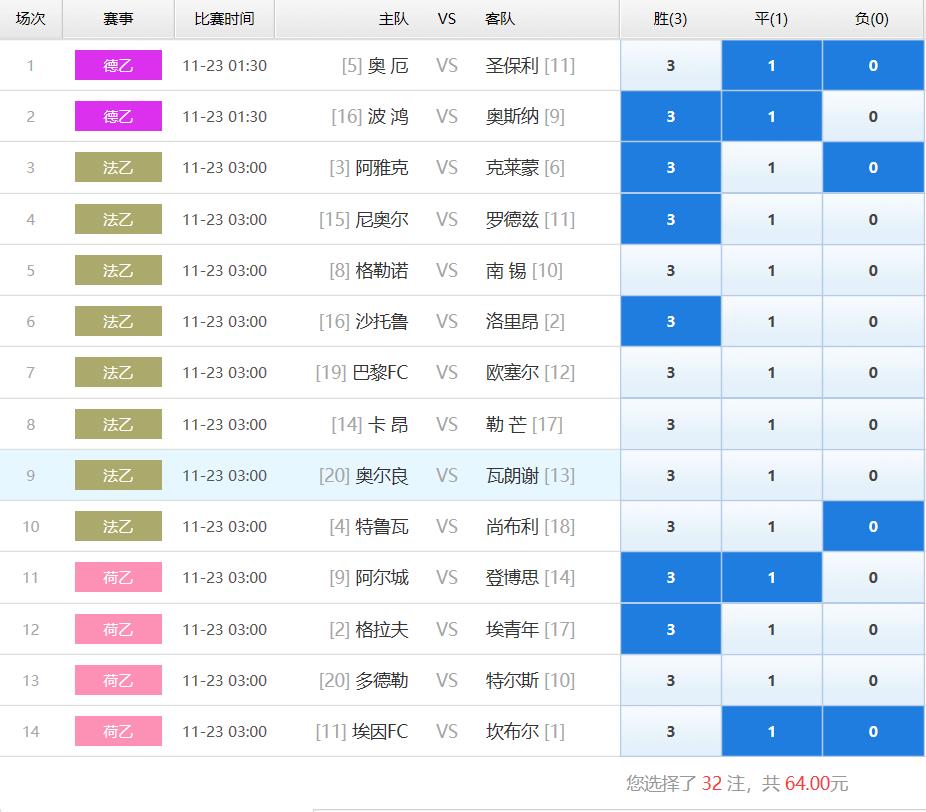Viewport: 926px width, 812px height.
Task: Deselect loss (0) in 阿雅克 row
Action: [x=873, y=168]
